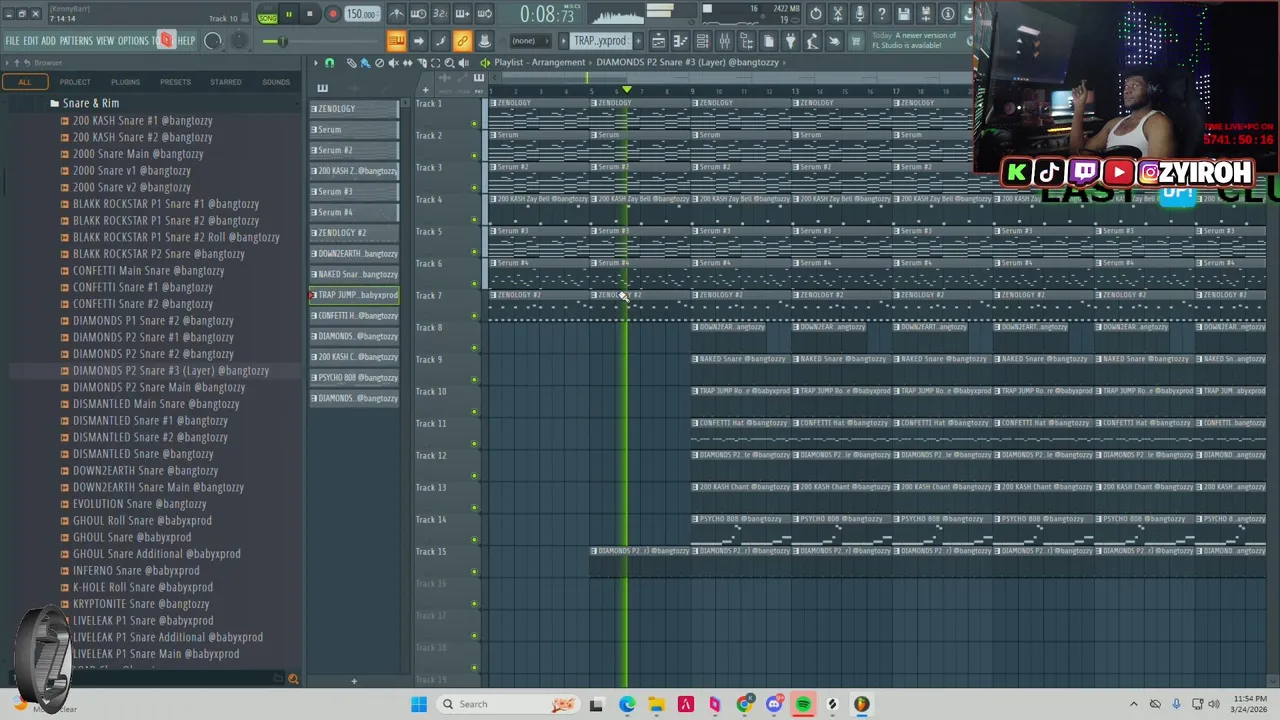Click the save project floppy icon
1280x720 pixels.
[903, 14]
